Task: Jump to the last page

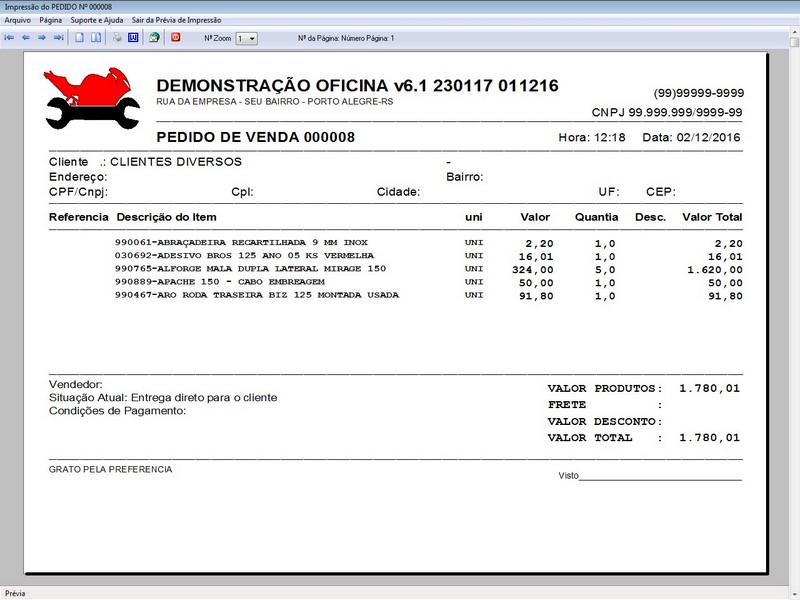Action: click(x=57, y=37)
